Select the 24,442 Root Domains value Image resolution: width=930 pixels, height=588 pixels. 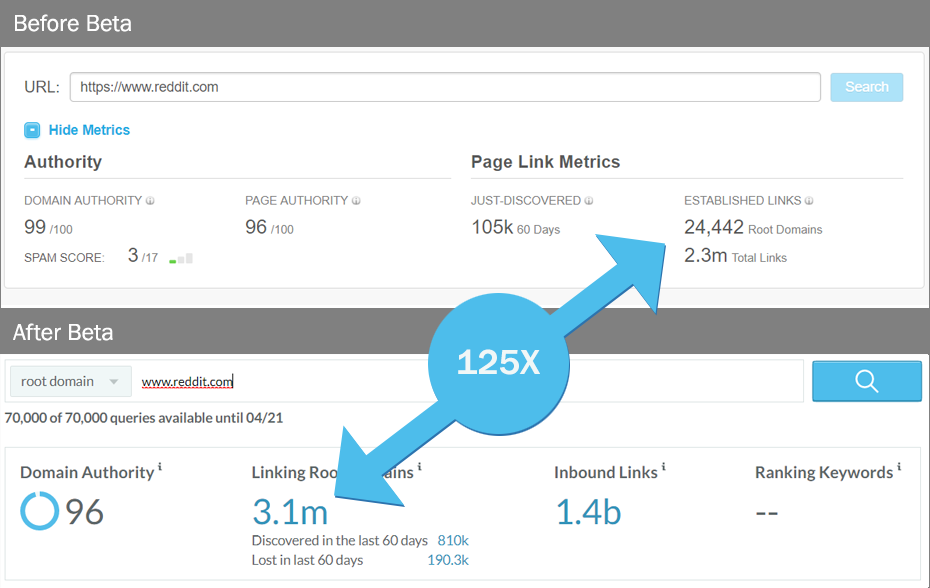click(753, 227)
